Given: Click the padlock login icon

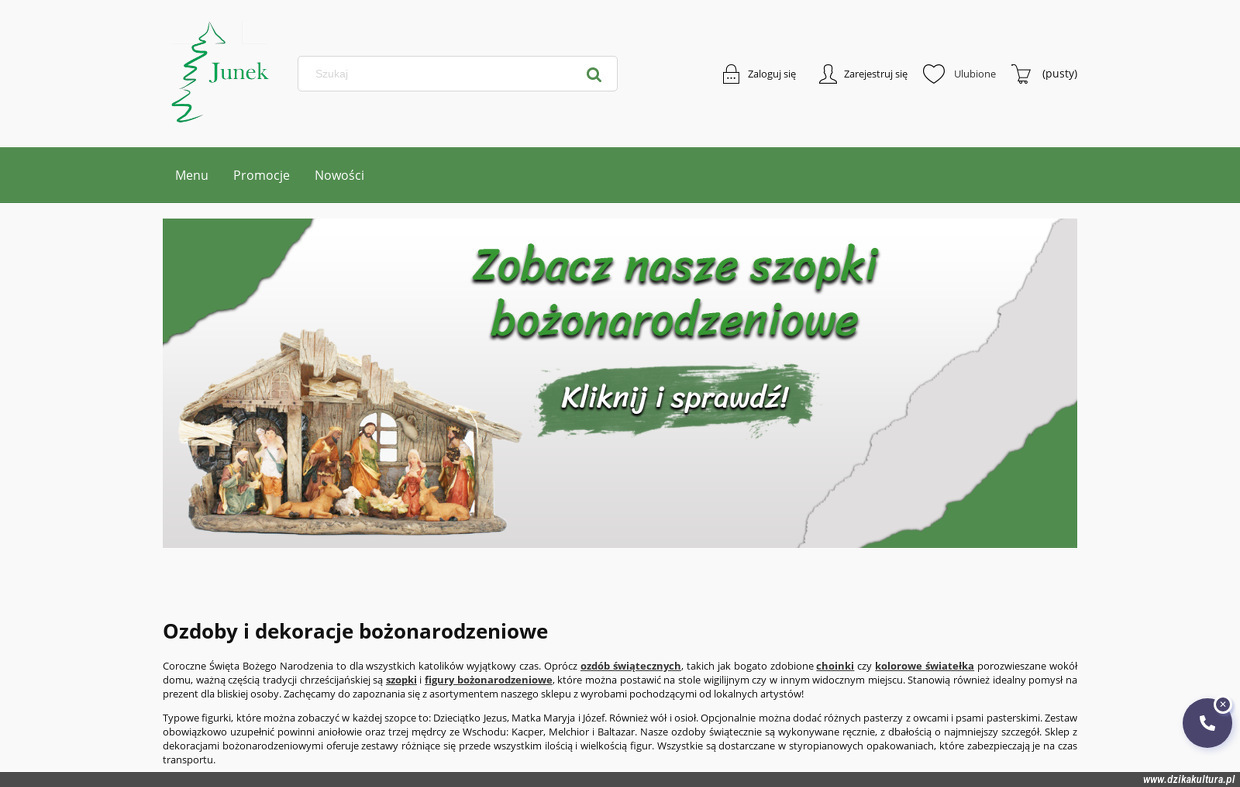Looking at the screenshot, I should click(731, 74).
